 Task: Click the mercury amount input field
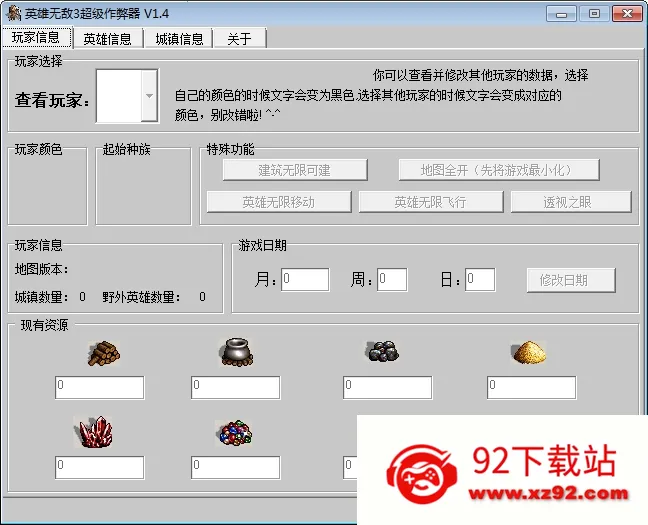point(236,387)
